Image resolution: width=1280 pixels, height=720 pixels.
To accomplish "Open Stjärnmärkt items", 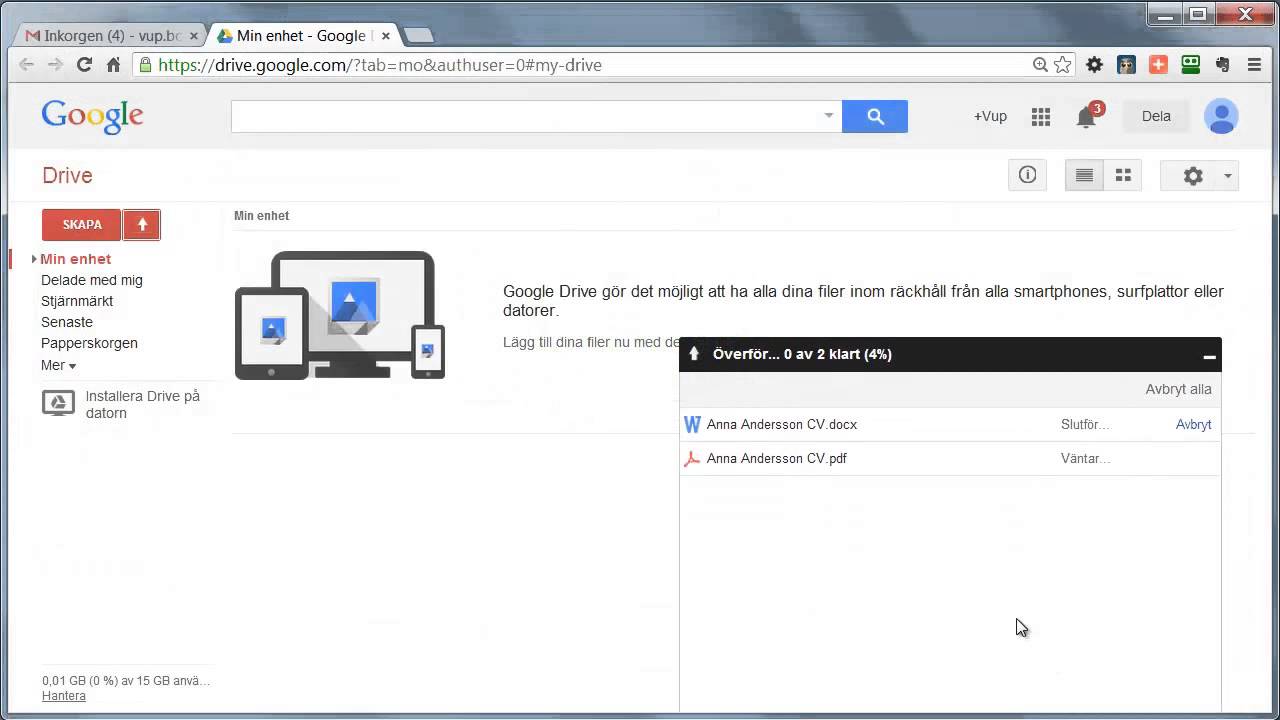I will pyautogui.click(x=77, y=301).
